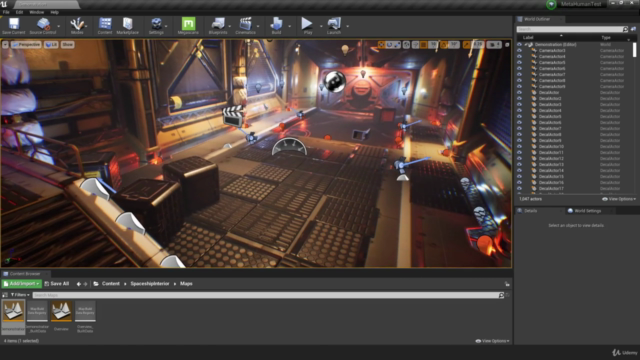Click into the Search Maps field
Screen dimensions: 640x360
point(266,295)
